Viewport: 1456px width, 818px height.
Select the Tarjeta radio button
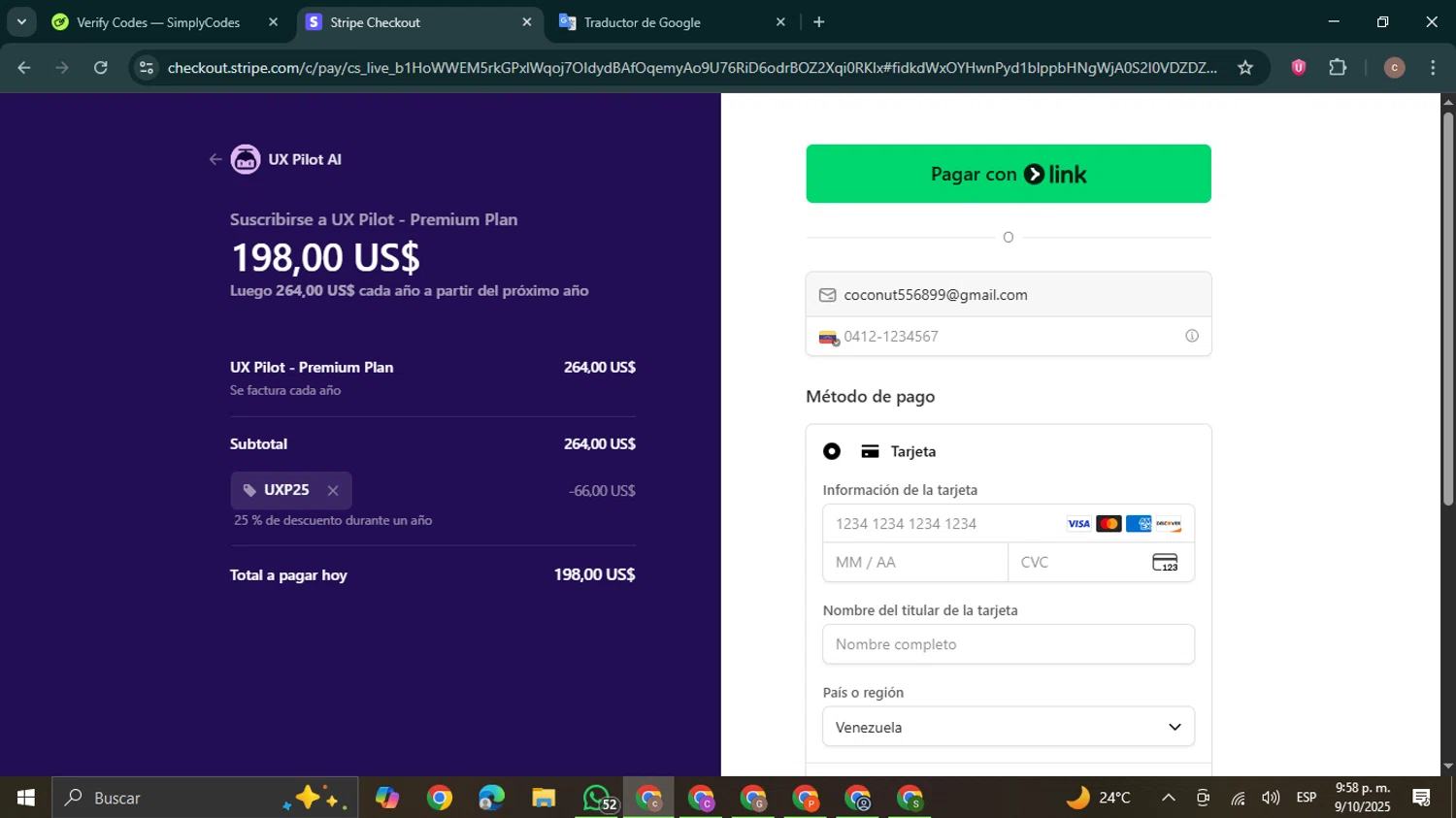[832, 451]
